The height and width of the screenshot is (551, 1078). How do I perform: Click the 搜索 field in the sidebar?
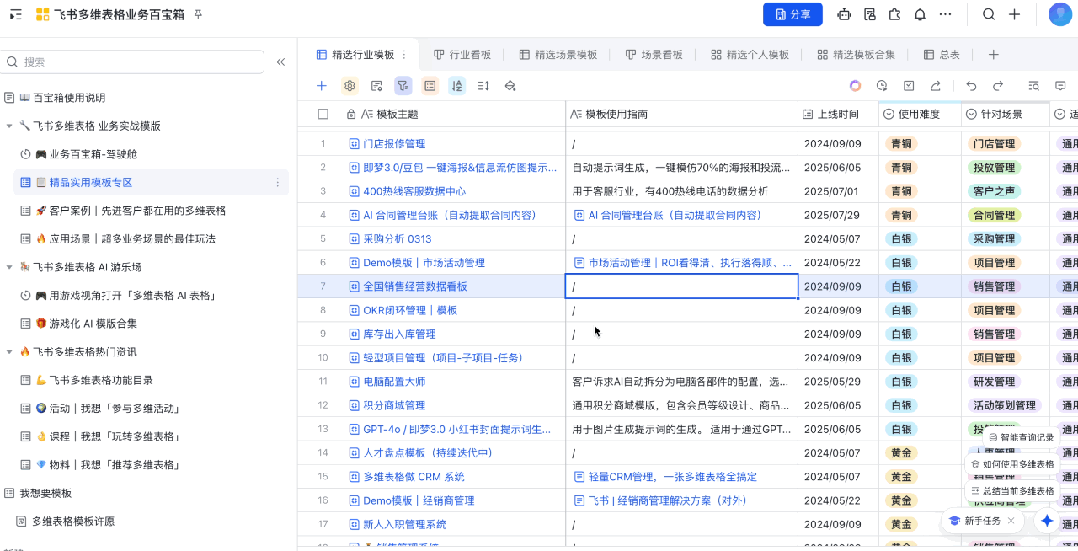tap(140, 62)
